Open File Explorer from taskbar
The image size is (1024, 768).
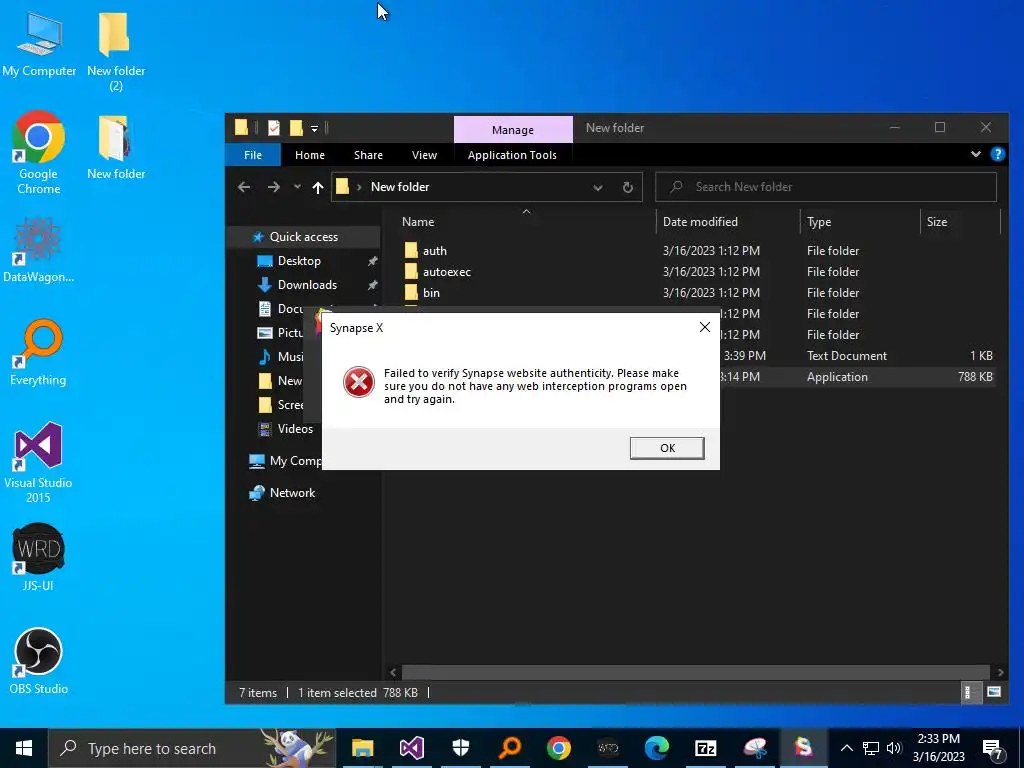pos(362,748)
